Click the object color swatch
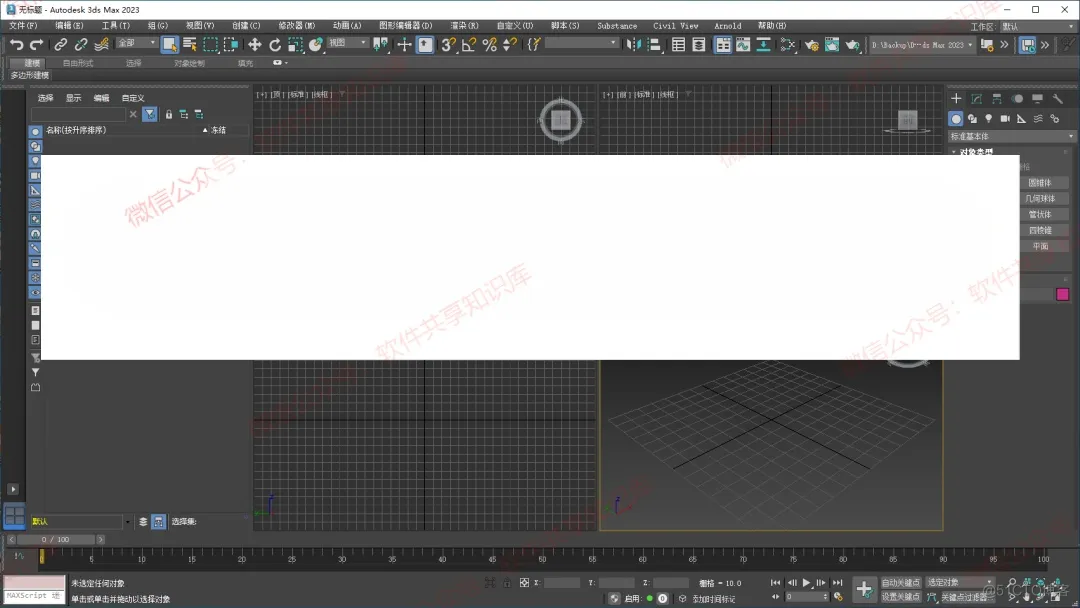This screenshot has height=608, width=1080. point(1063,295)
